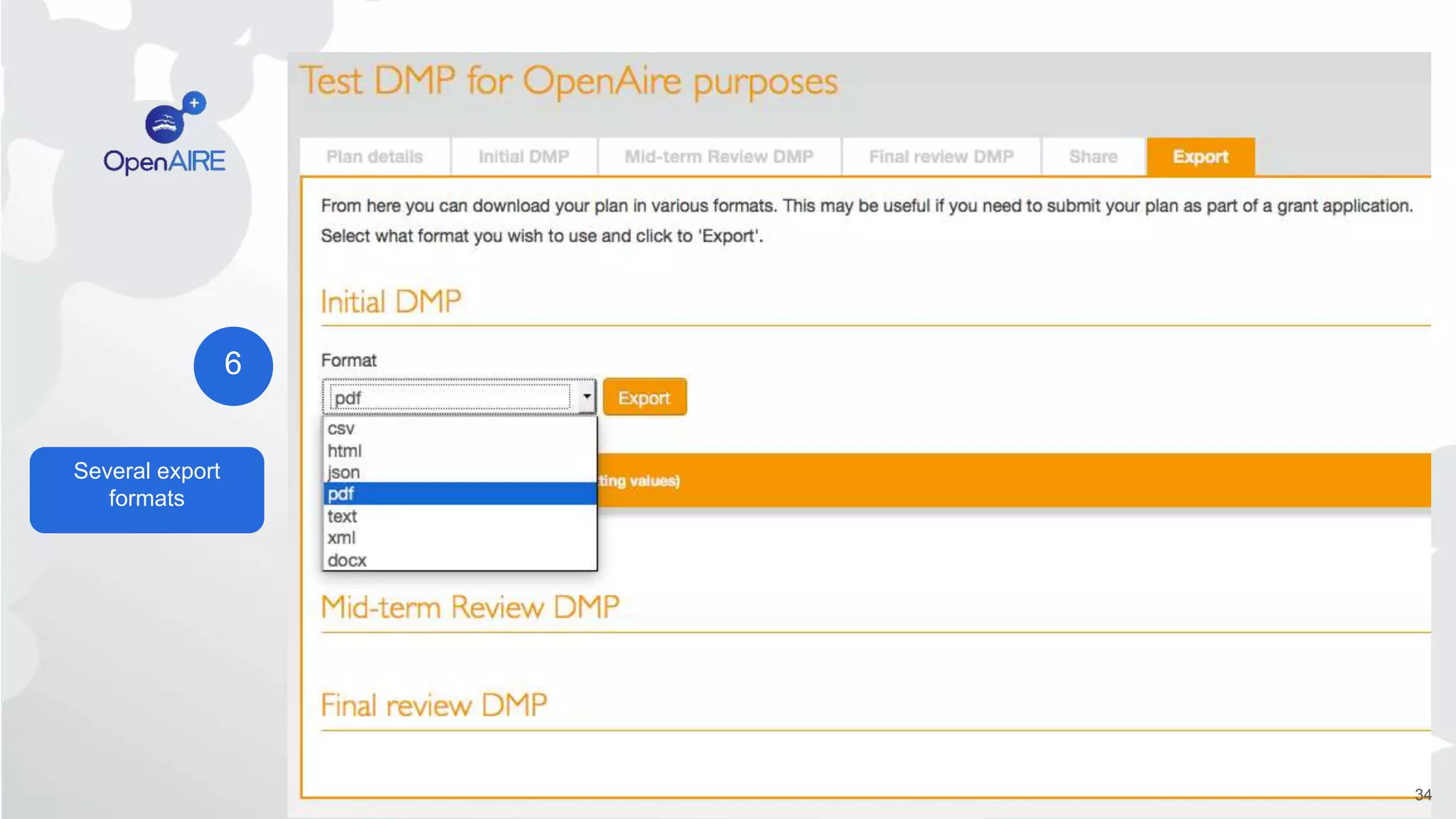This screenshot has height=819, width=1456.
Task: Choose json in the format list
Action: point(344,472)
